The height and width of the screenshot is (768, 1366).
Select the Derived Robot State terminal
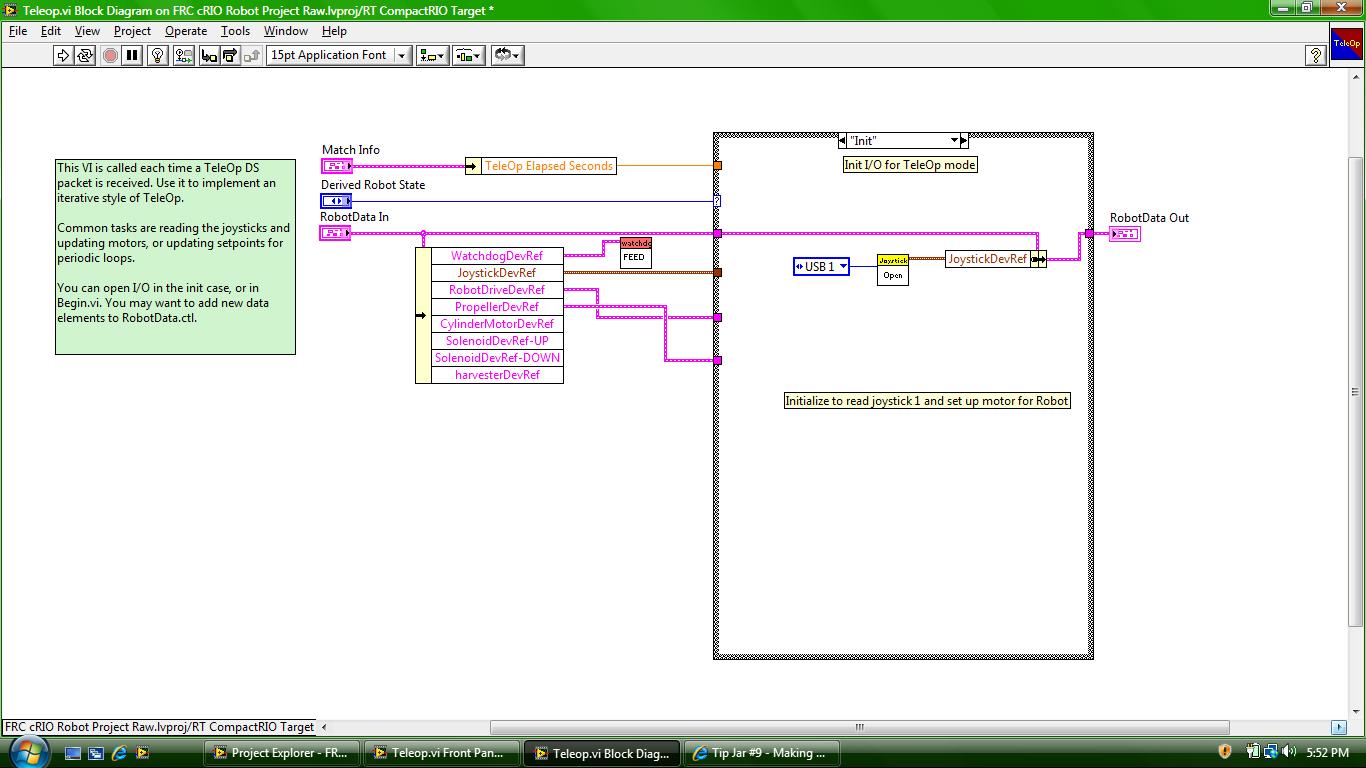tap(336, 201)
